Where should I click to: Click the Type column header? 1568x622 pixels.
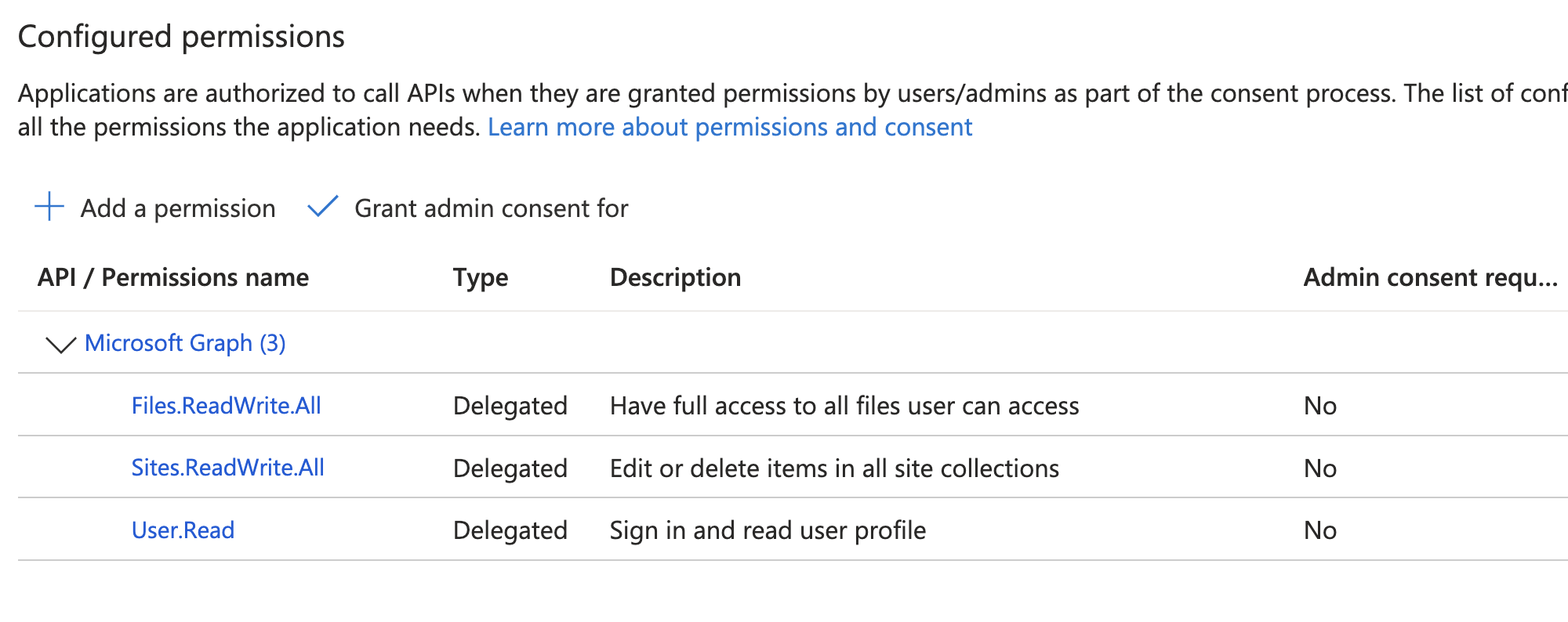[x=481, y=277]
